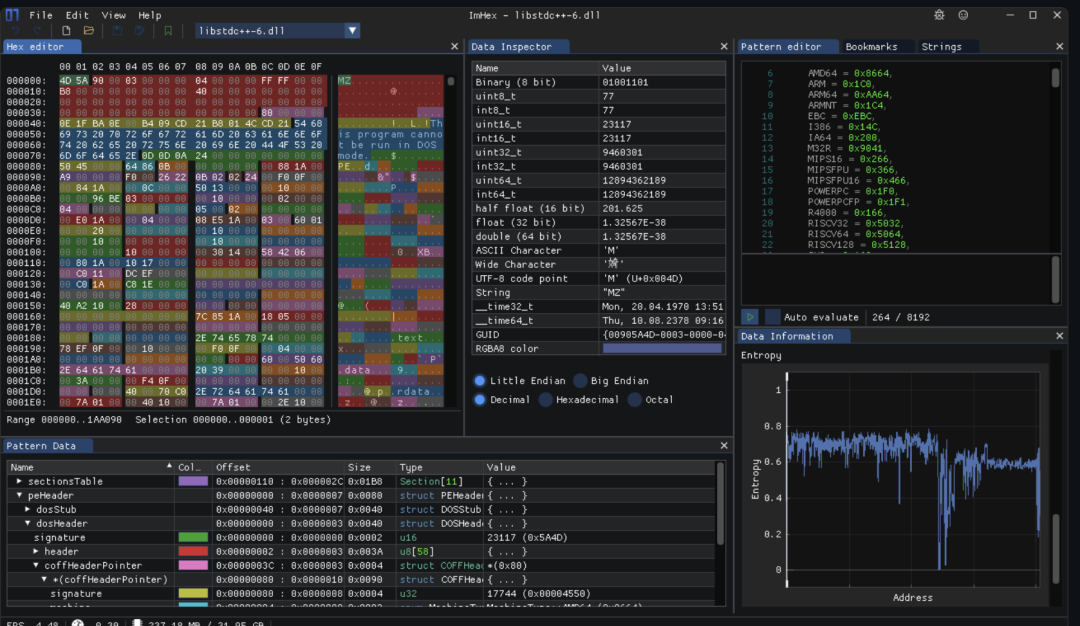Image resolution: width=1080 pixels, height=626 pixels.
Task: Click the memory chip icon in status bar
Action: (x=137, y=623)
